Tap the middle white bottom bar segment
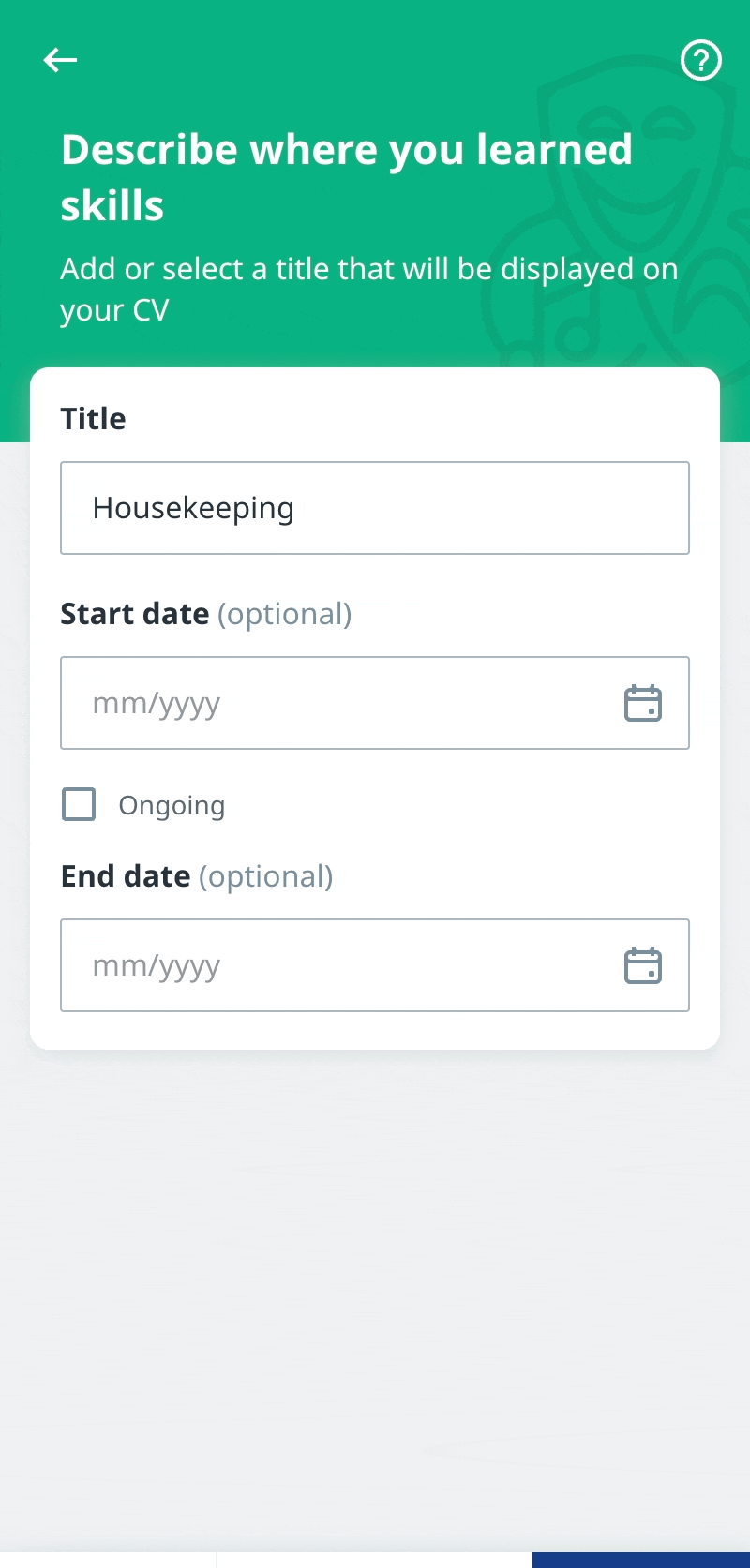Screen dimensions: 750x1568 (x=375, y=1560)
